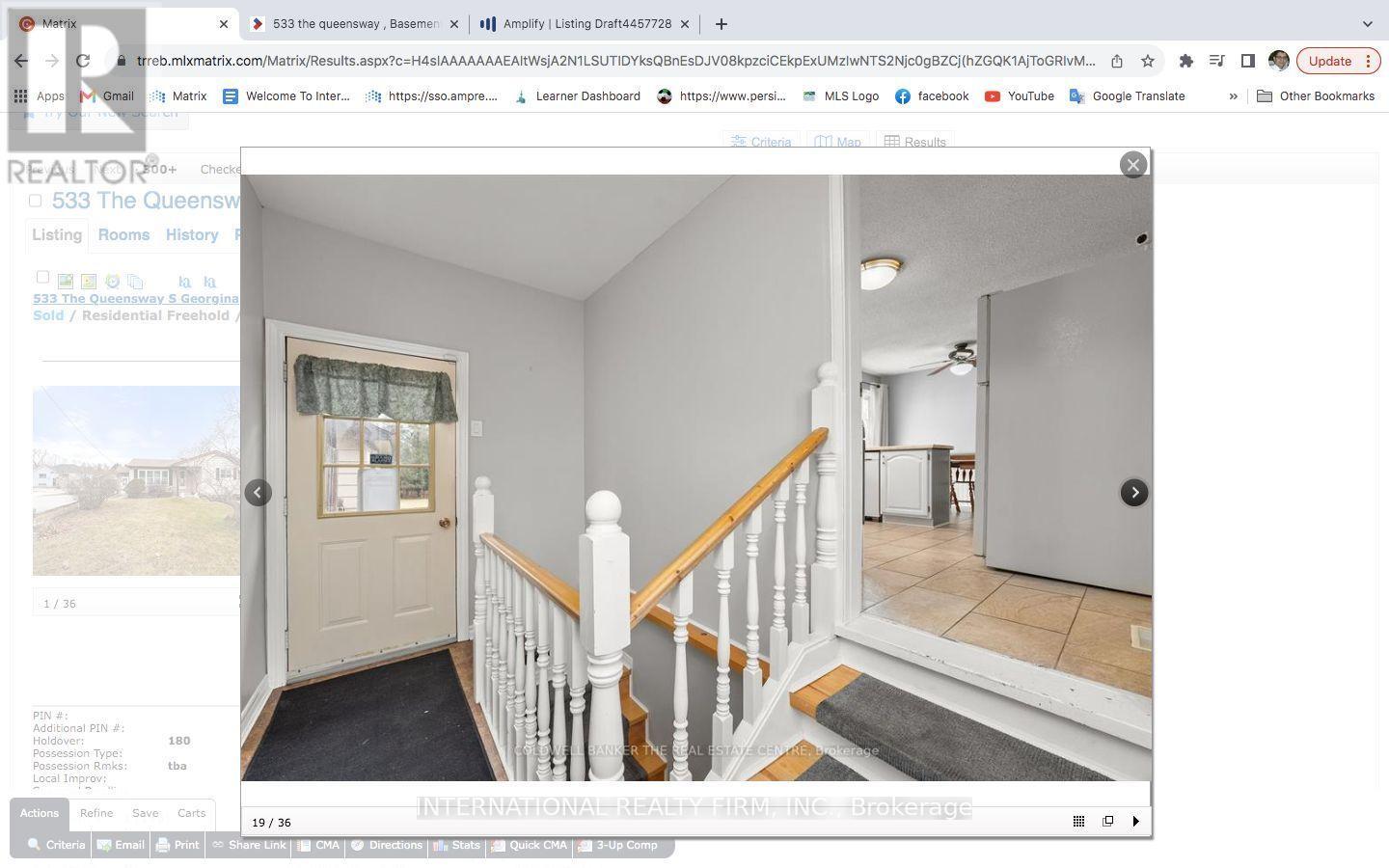
Task: Expand the hidden bookmarks chevron
Action: coord(1233,96)
